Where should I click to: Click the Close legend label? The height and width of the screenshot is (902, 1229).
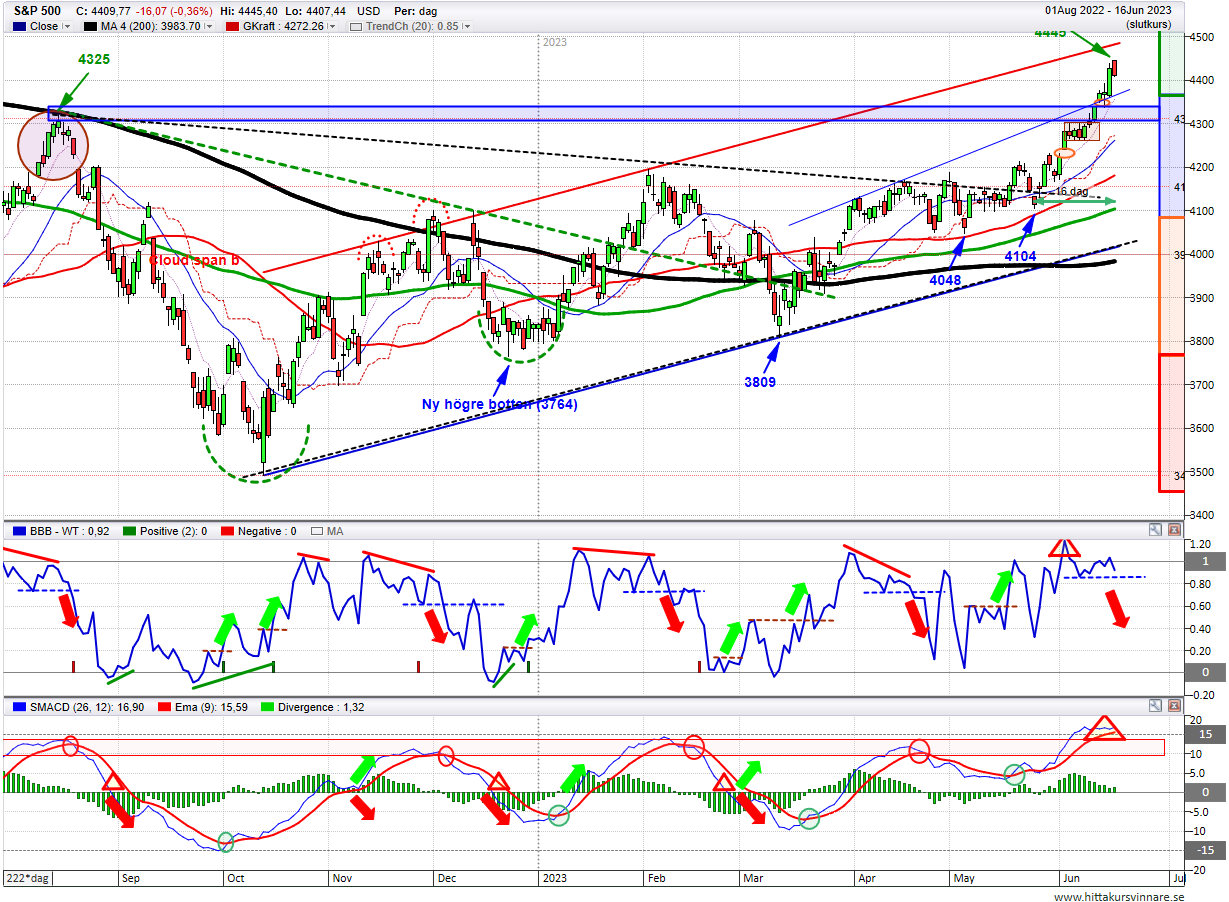tap(44, 27)
